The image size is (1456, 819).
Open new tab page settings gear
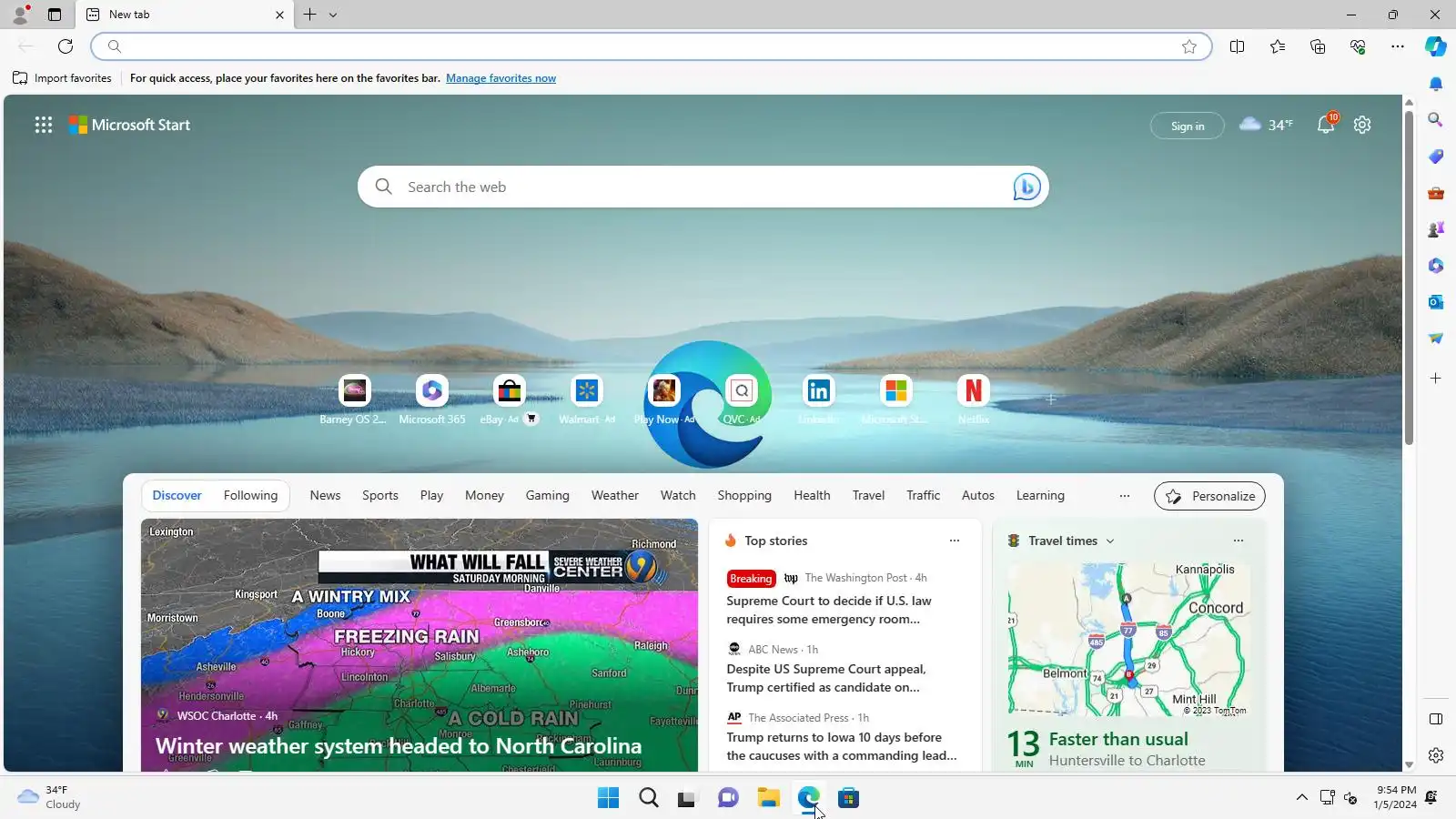point(1362,125)
